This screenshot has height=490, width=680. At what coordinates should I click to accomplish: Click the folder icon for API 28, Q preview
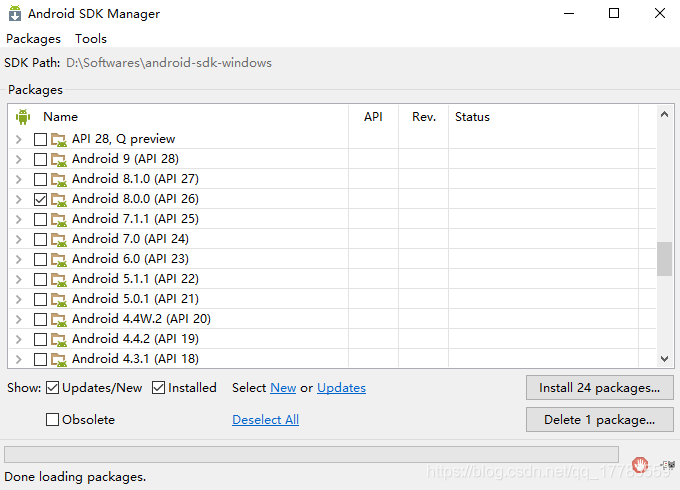(x=59, y=139)
